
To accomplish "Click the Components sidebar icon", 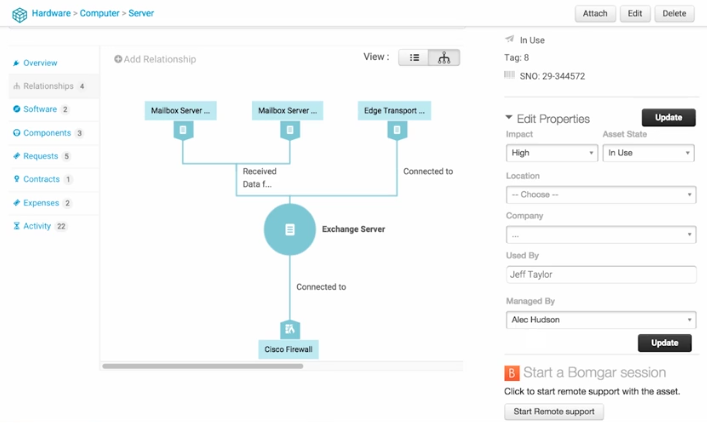I will 17,133.
